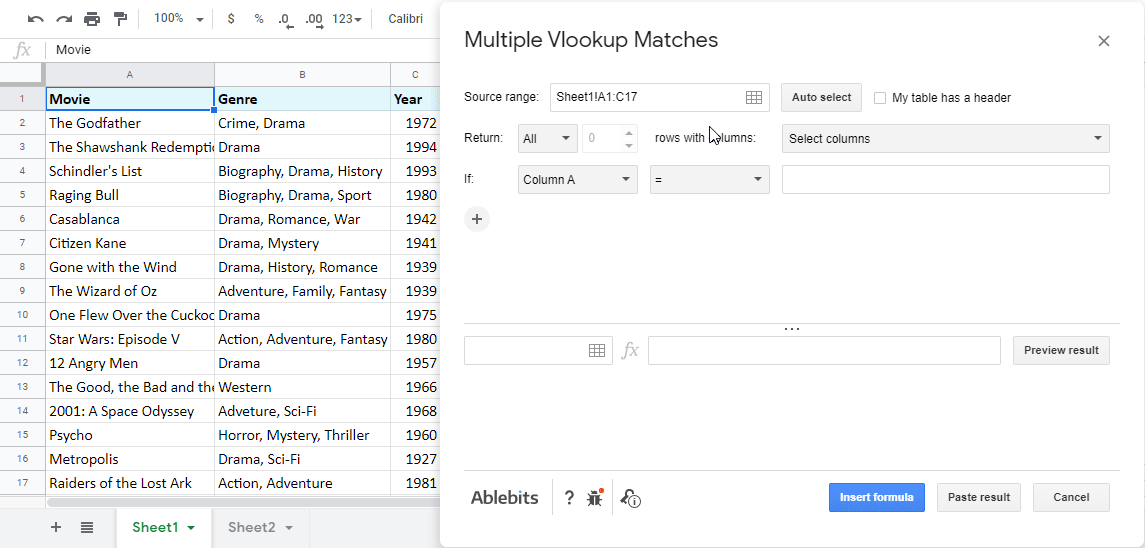The width and height of the screenshot is (1145, 548).
Task: Select column B header
Action: (302, 75)
